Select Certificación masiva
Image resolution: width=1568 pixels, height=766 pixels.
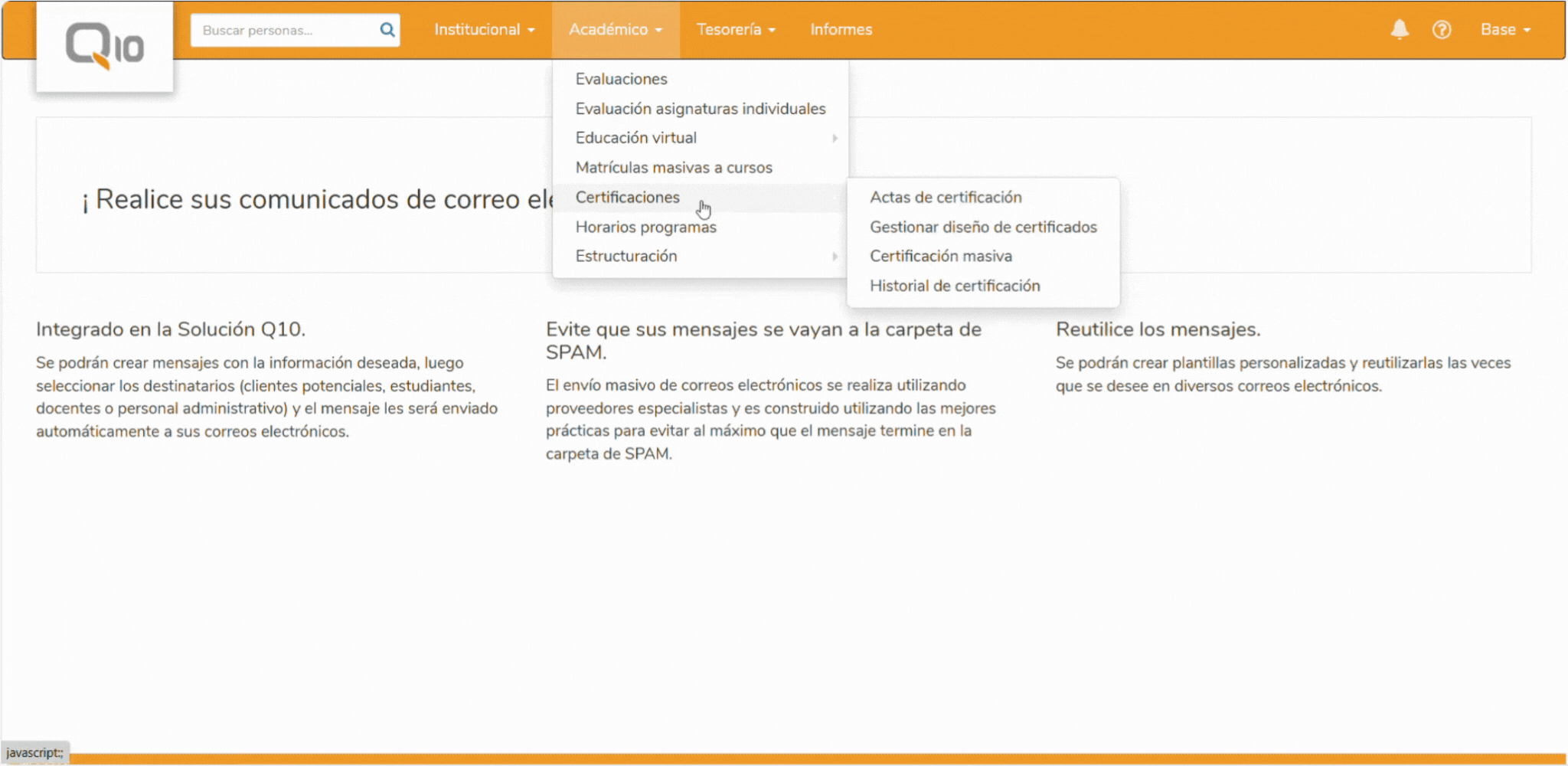[x=941, y=256]
